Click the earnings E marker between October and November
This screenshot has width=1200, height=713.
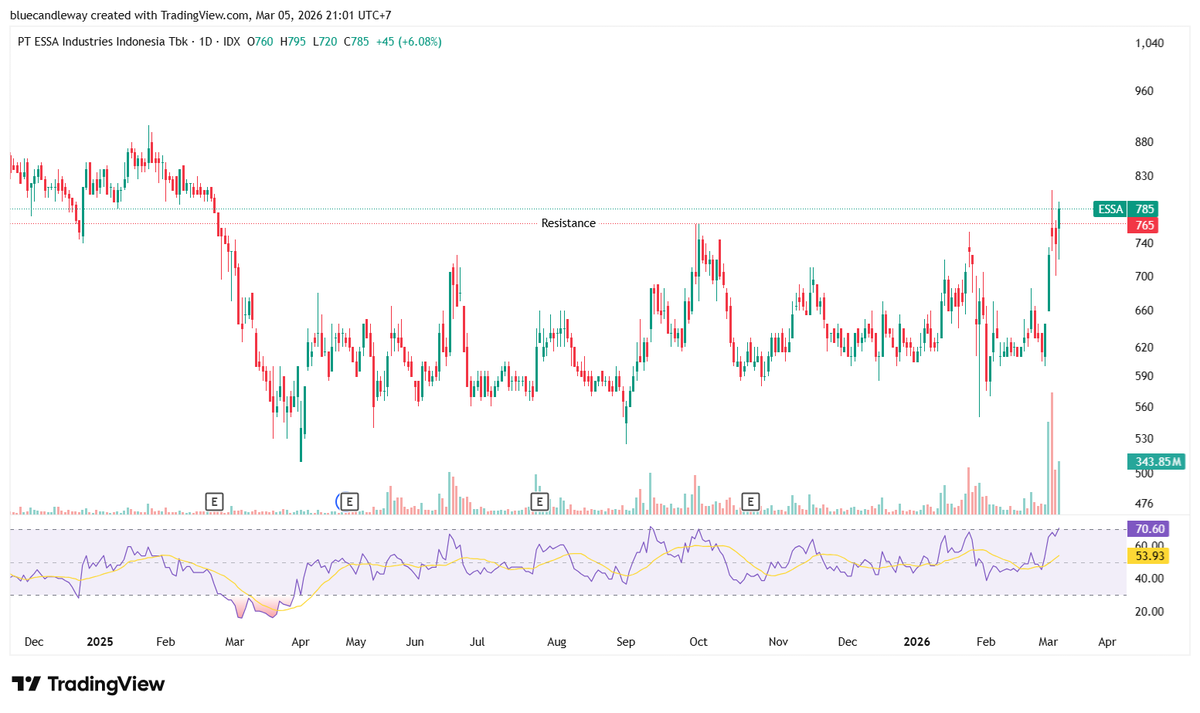pyautogui.click(x=751, y=501)
